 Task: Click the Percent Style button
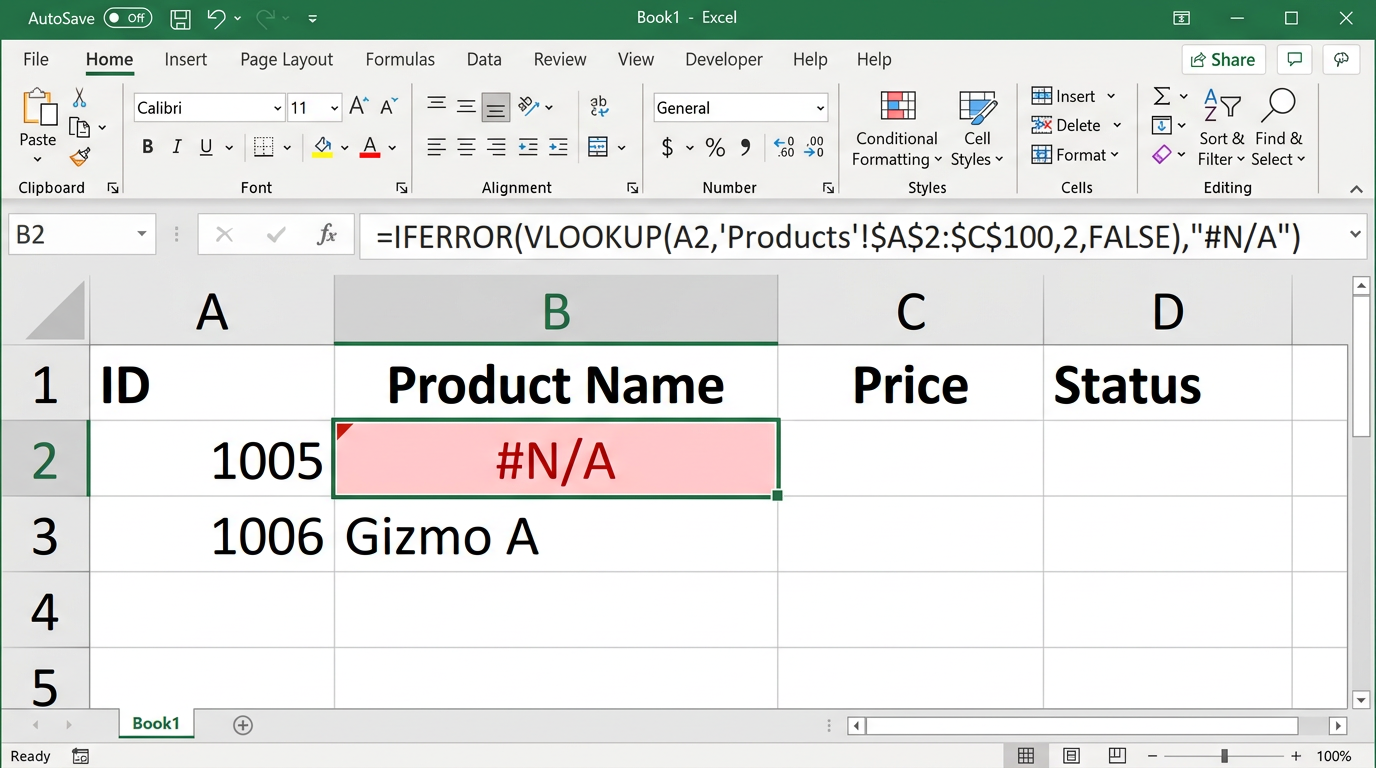715,148
